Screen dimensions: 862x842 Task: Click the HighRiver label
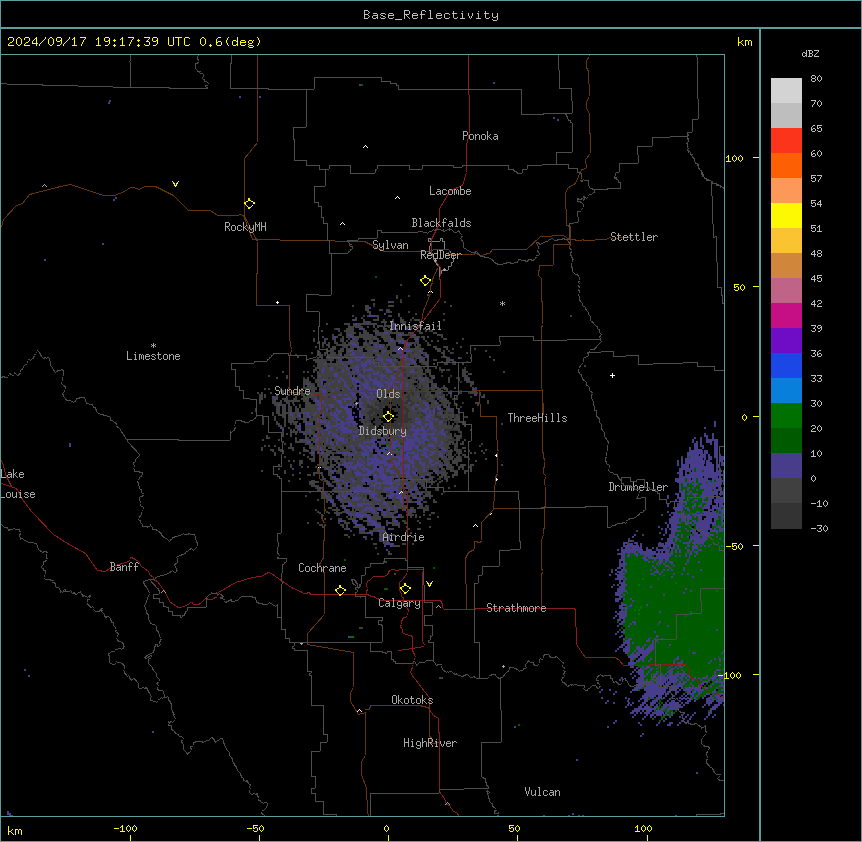430,743
